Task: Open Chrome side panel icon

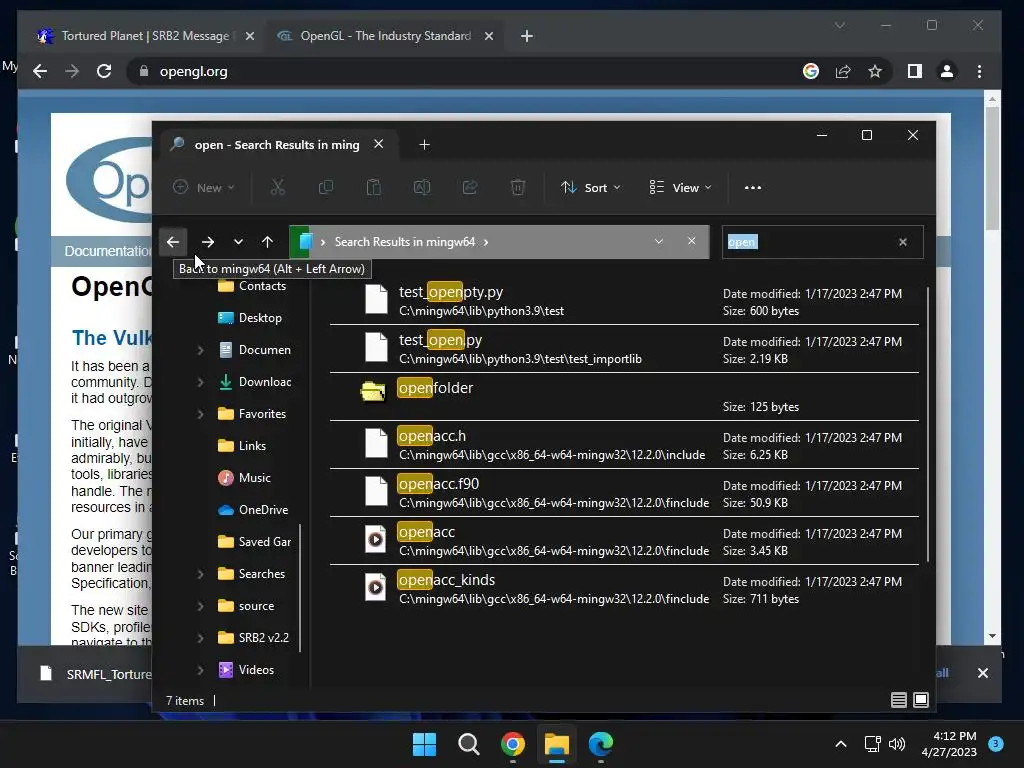Action: (x=915, y=71)
